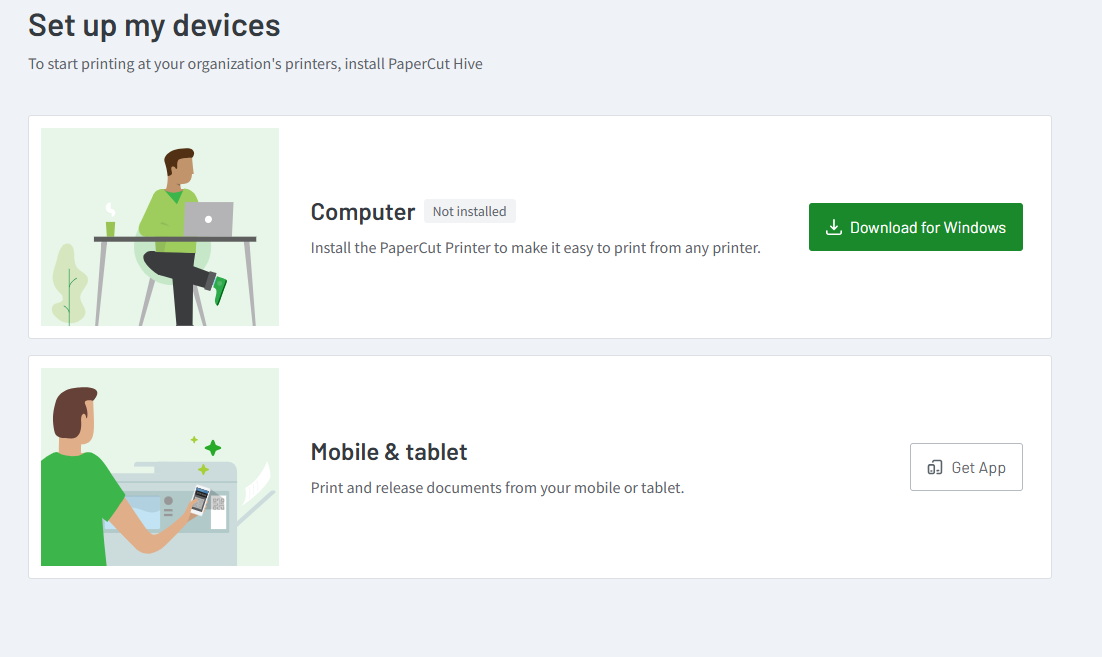Click the Set up my devices title
The width and height of the screenshot is (1102, 657).
[x=154, y=26]
